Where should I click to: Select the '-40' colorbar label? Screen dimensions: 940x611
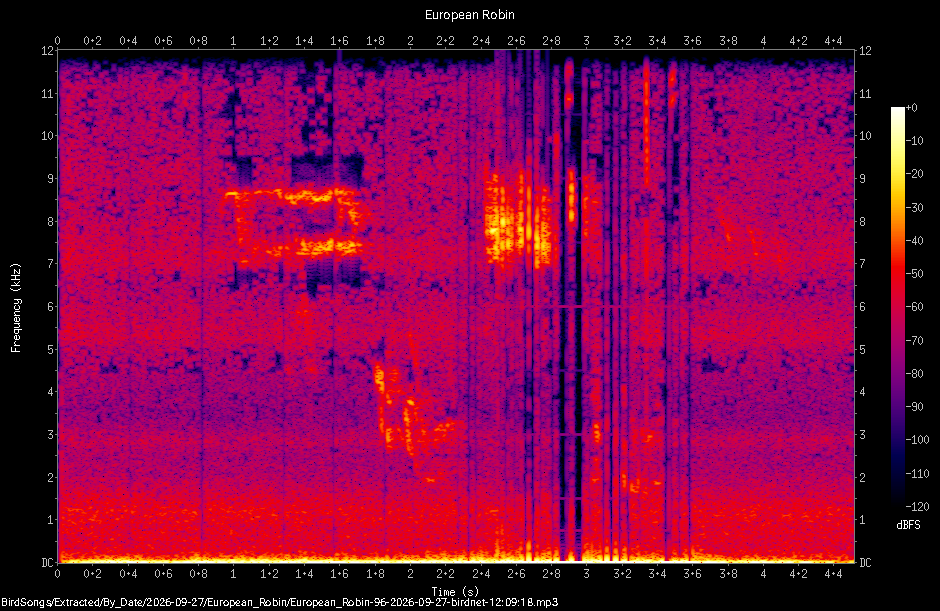click(914, 240)
